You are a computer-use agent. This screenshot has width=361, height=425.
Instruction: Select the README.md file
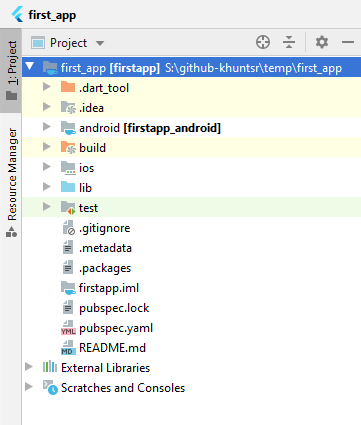coord(112,348)
